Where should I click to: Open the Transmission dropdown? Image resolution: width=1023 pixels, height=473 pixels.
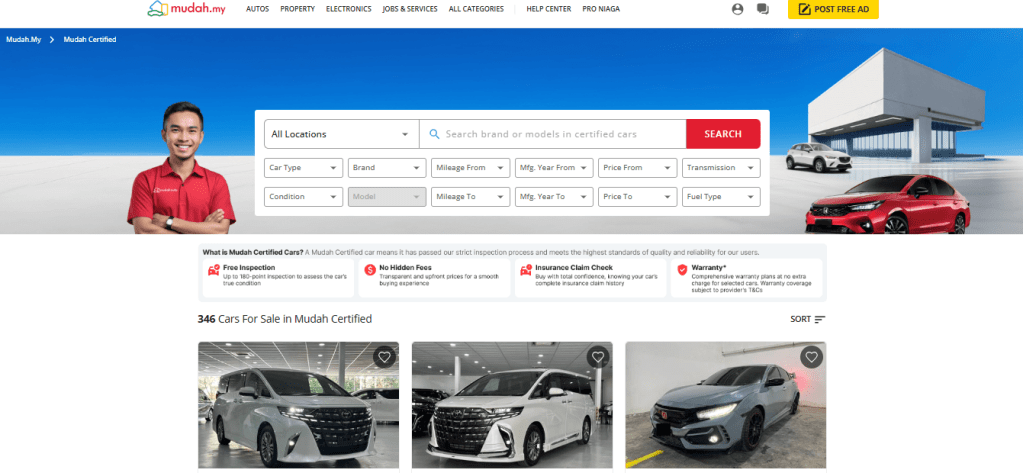click(721, 168)
